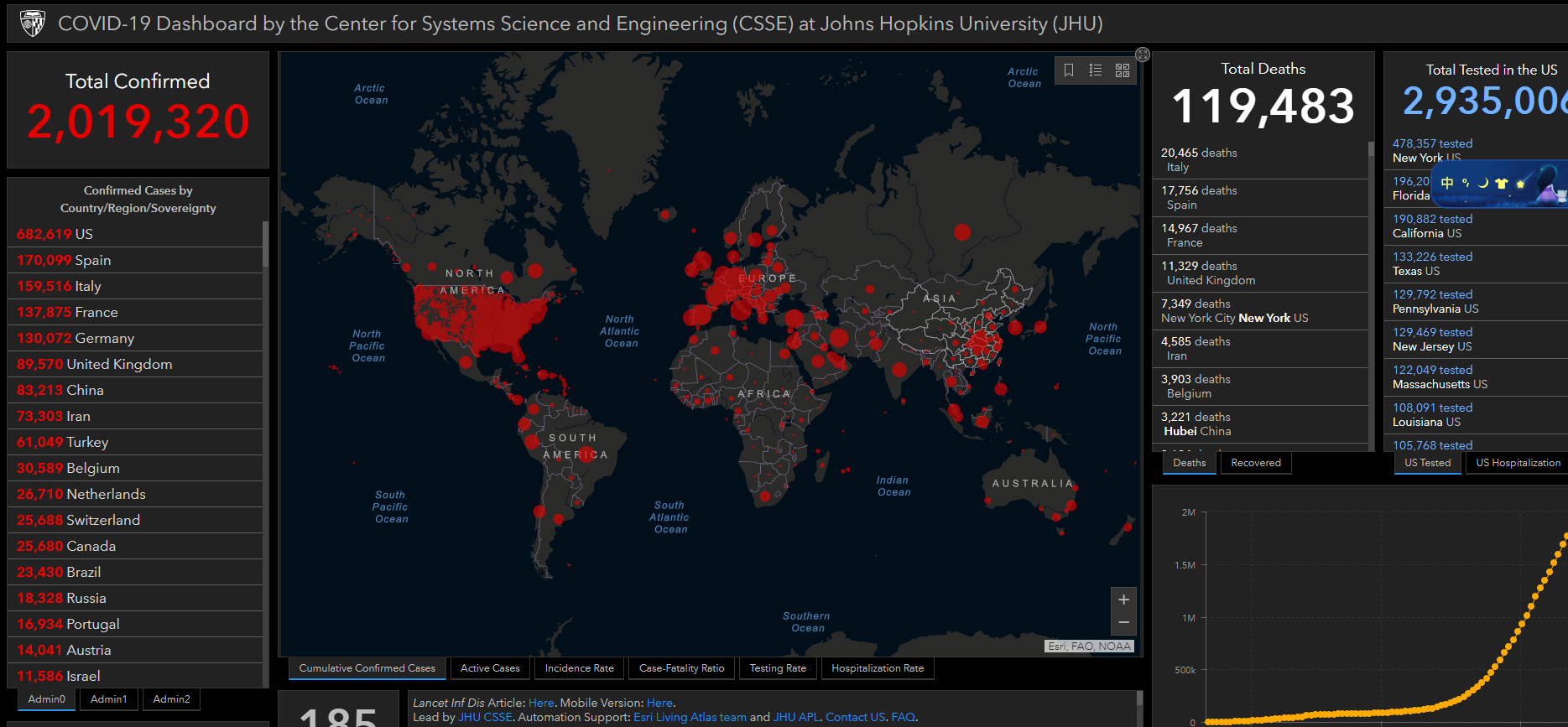The height and width of the screenshot is (727, 1568).
Task: Click the JHU shield logo
Action: tap(32, 23)
